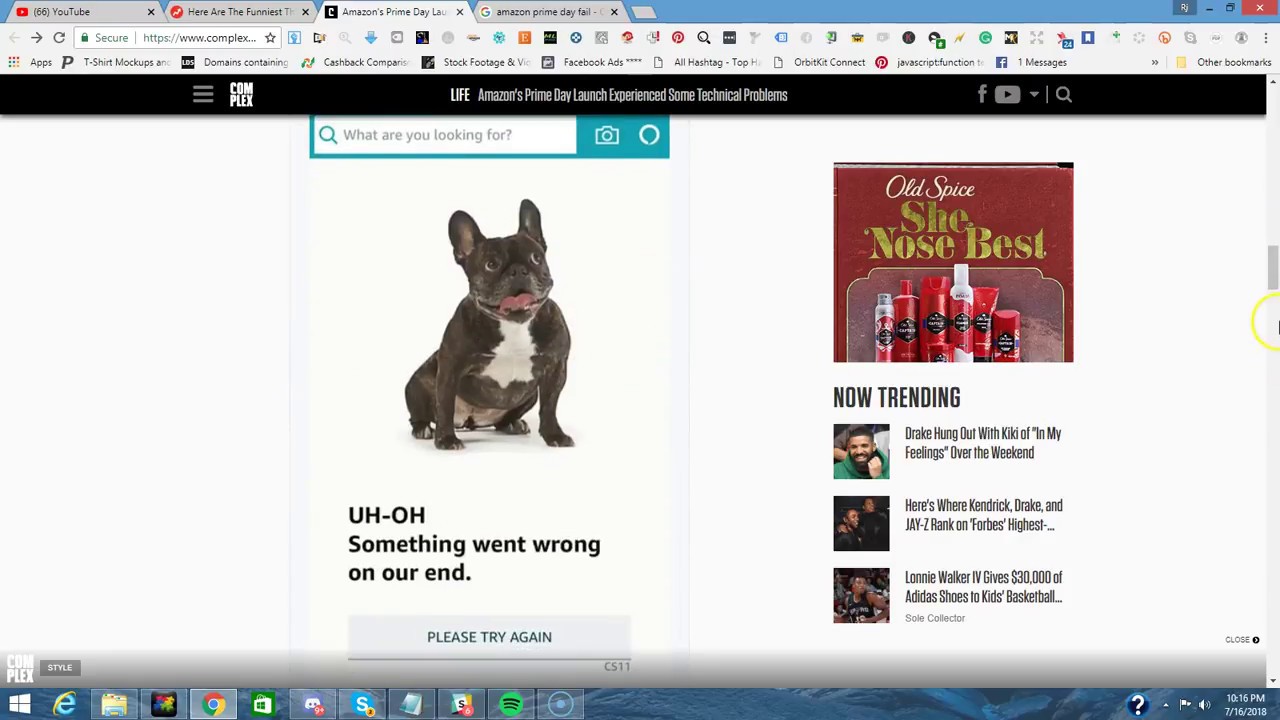The image size is (1280, 720).
Task: Go back to previous page
Action: tap(13, 38)
